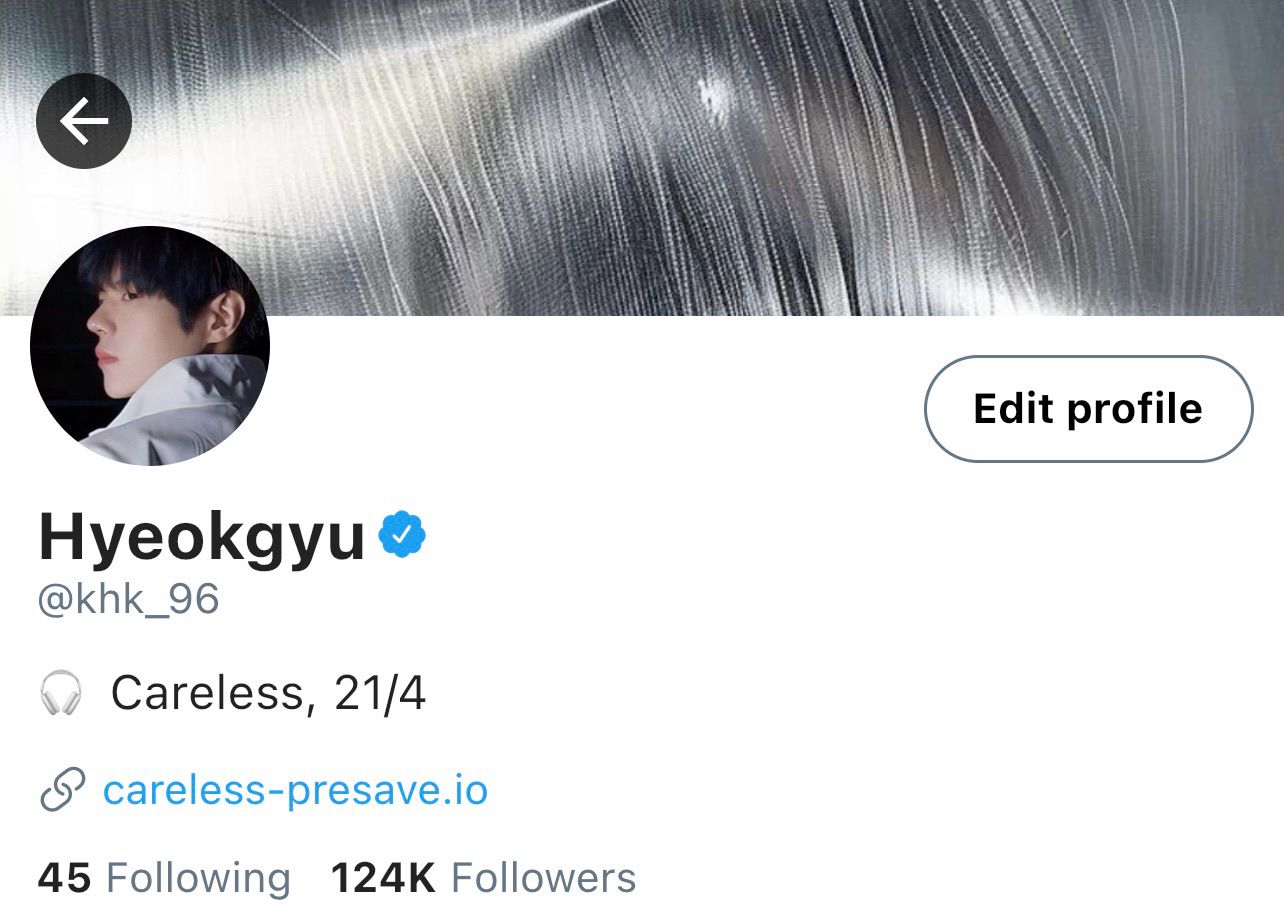Go back using the arrow icon
The image size is (1284, 915).
[x=84, y=121]
